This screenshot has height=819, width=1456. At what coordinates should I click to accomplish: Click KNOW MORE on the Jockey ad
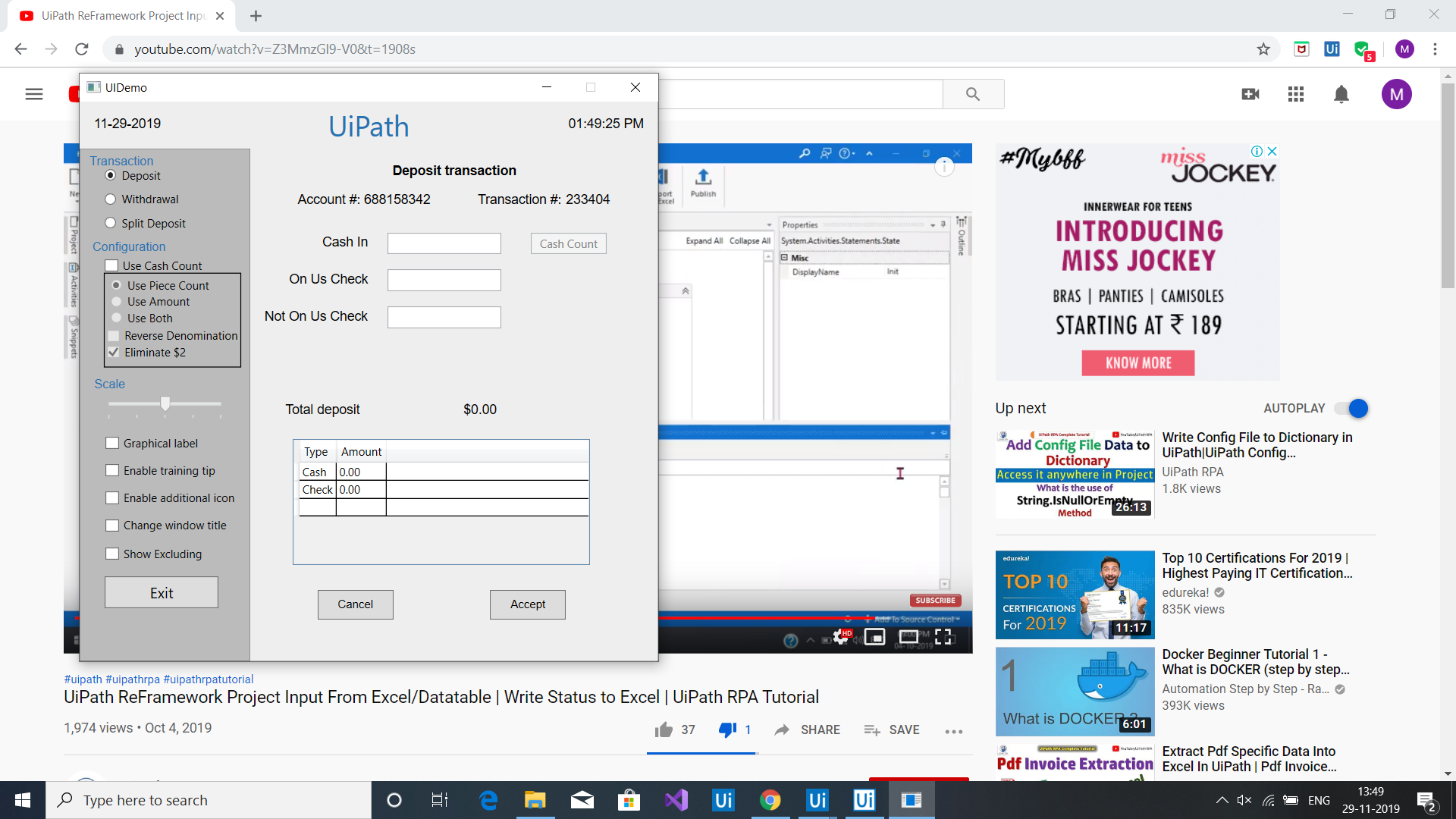[x=1138, y=363]
